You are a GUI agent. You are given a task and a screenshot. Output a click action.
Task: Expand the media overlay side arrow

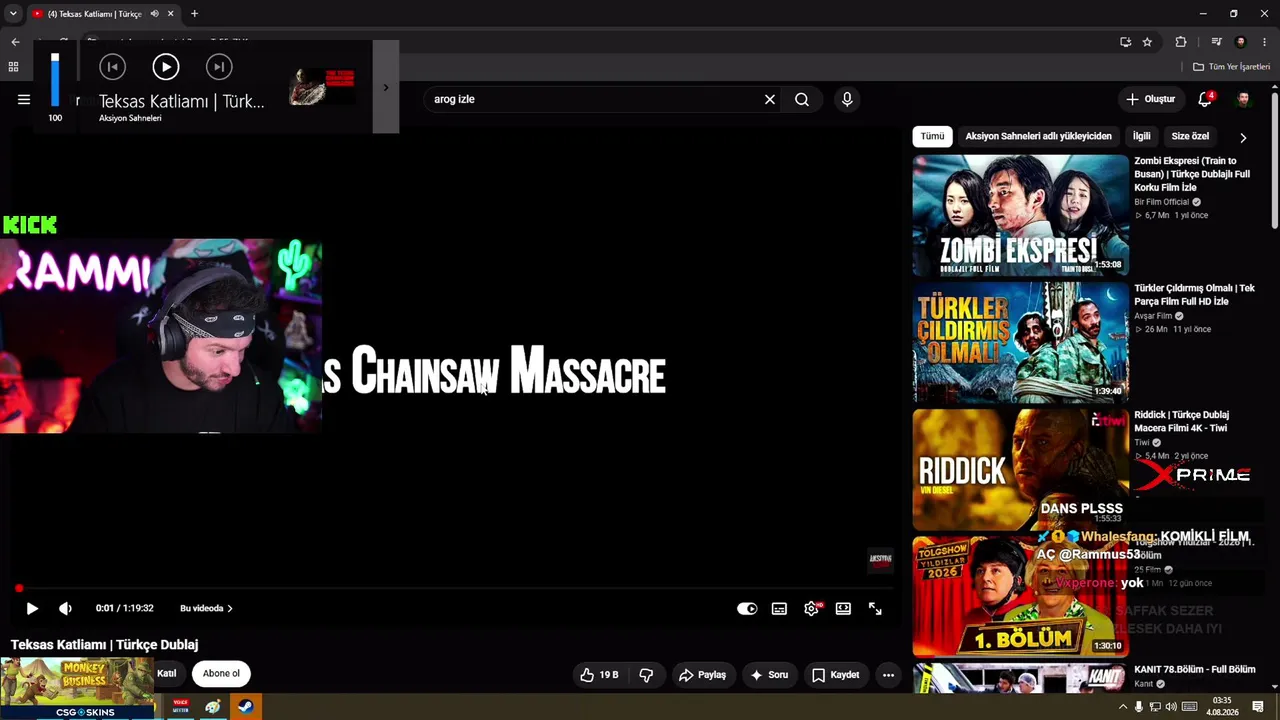coord(386,87)
